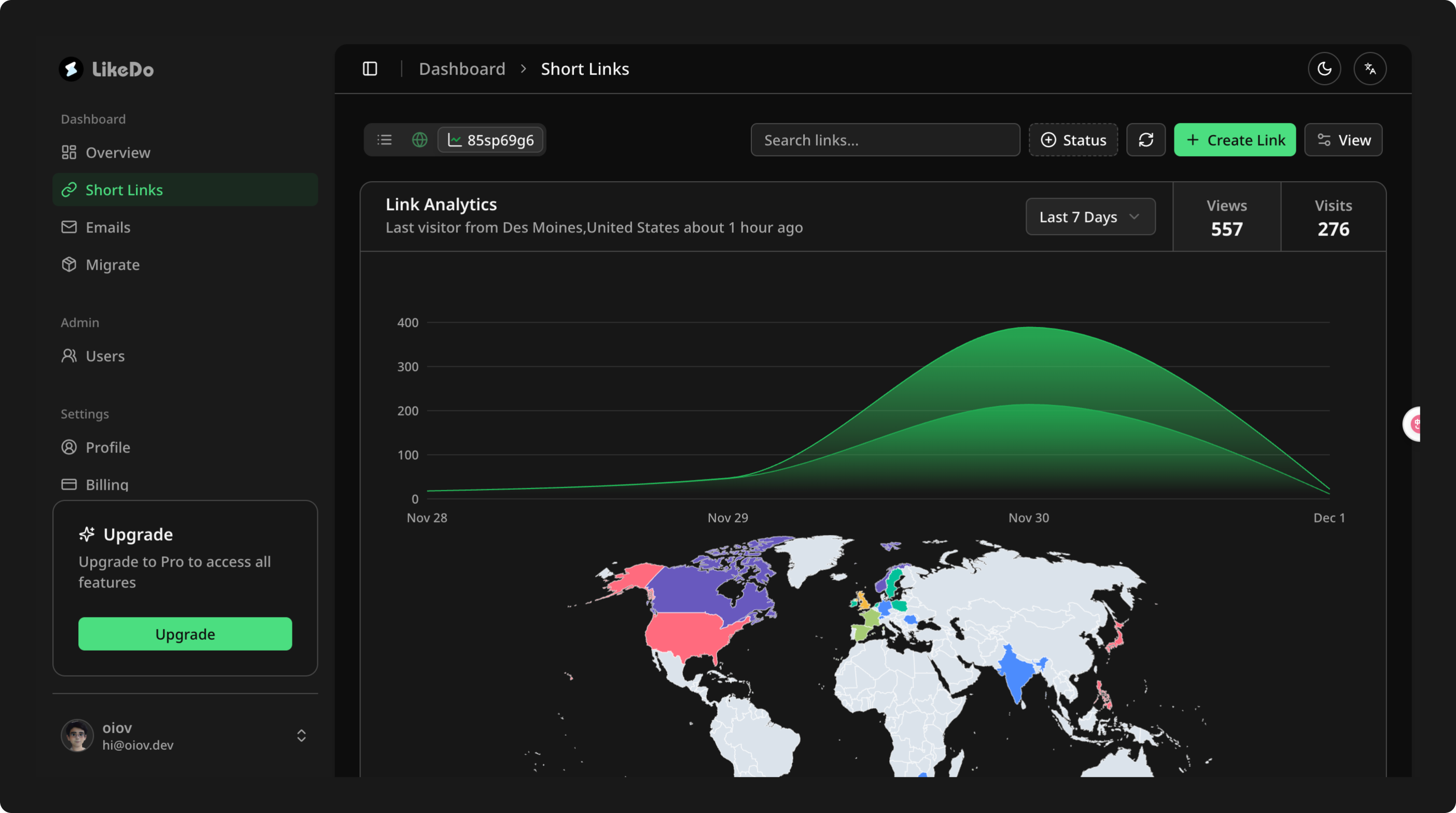Click the green Upgrade button
The width and height of the screenshot is (1456, 813).
tap(185, 634)
